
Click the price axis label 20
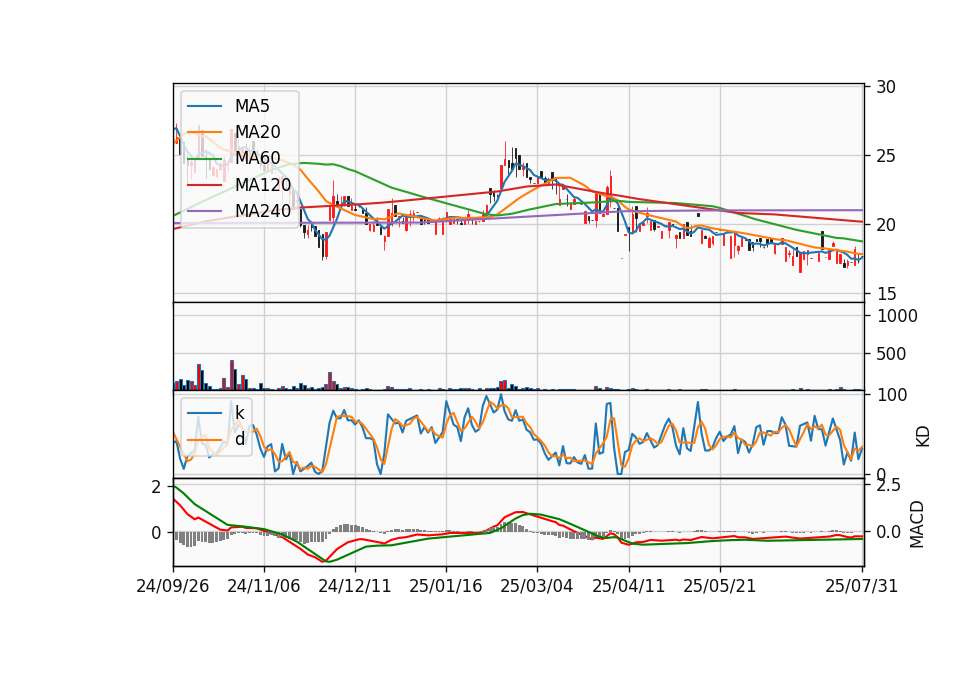click(x=886, y=225)
